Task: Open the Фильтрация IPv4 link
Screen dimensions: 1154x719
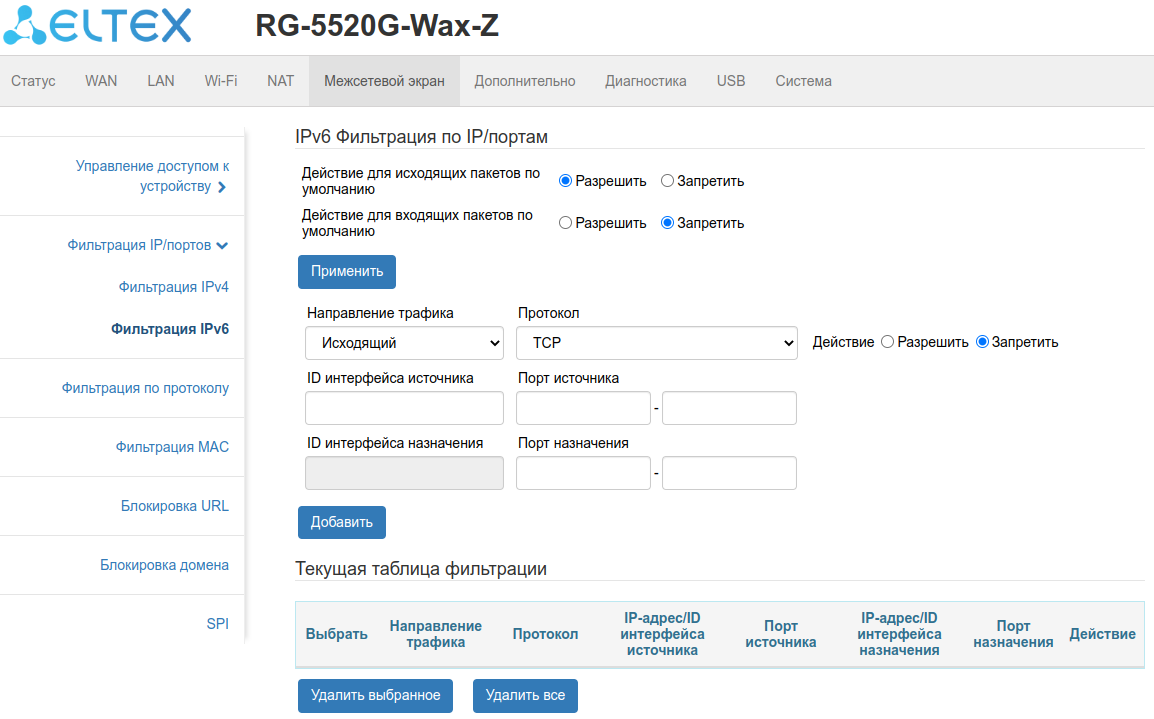Action: (173, 287)
